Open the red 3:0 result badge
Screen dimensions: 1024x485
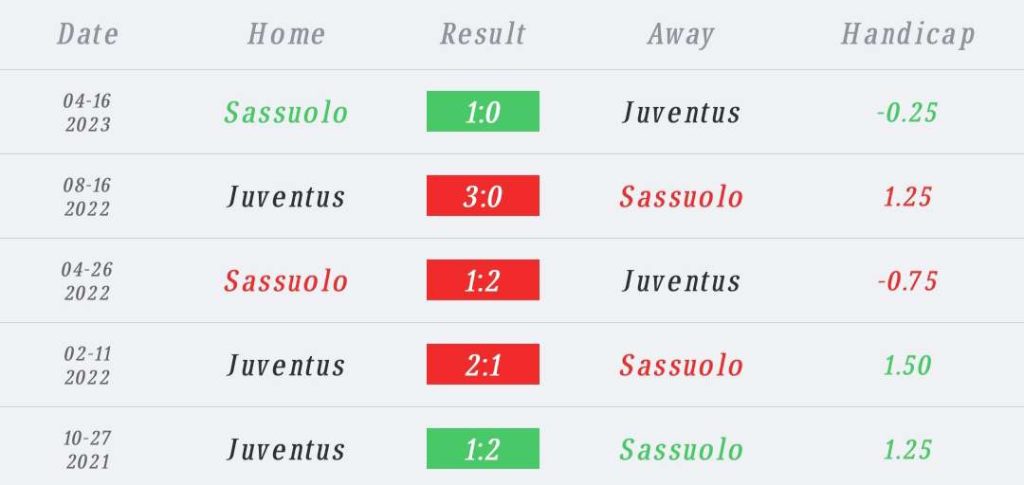tap(482, 196)
